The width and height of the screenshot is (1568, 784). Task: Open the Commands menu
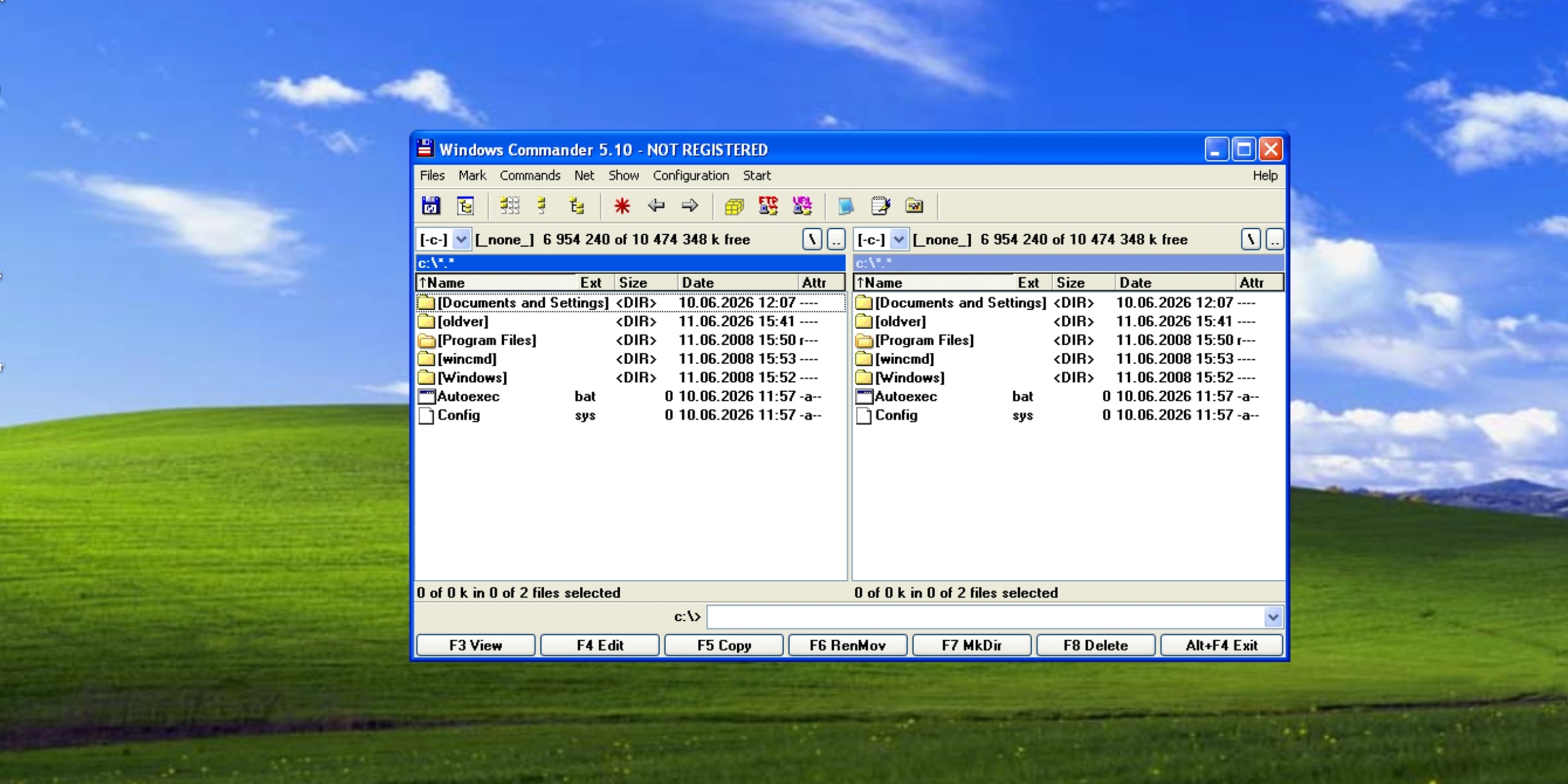coord(530,176)
